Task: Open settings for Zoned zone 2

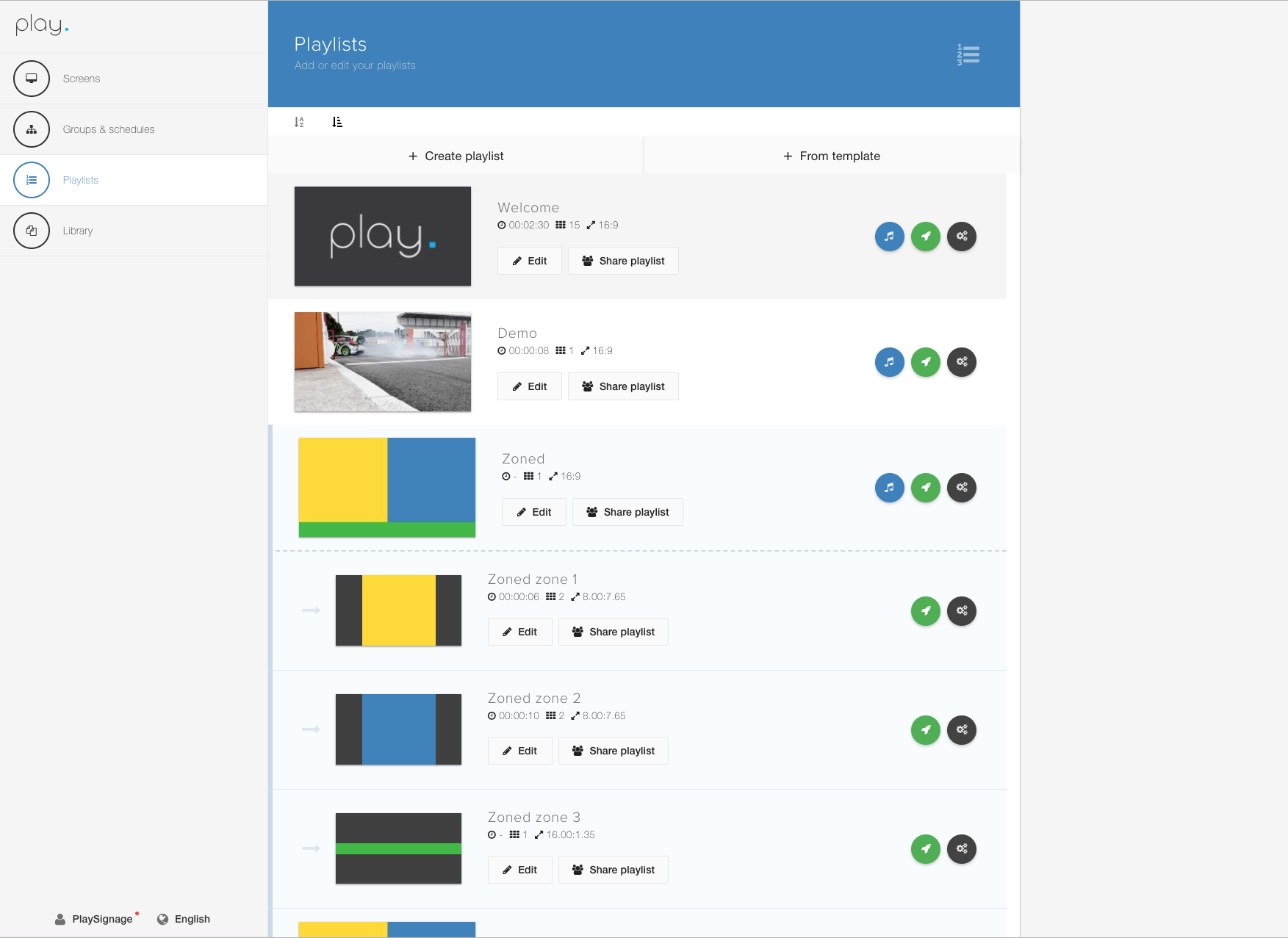Action: [962, 729]
